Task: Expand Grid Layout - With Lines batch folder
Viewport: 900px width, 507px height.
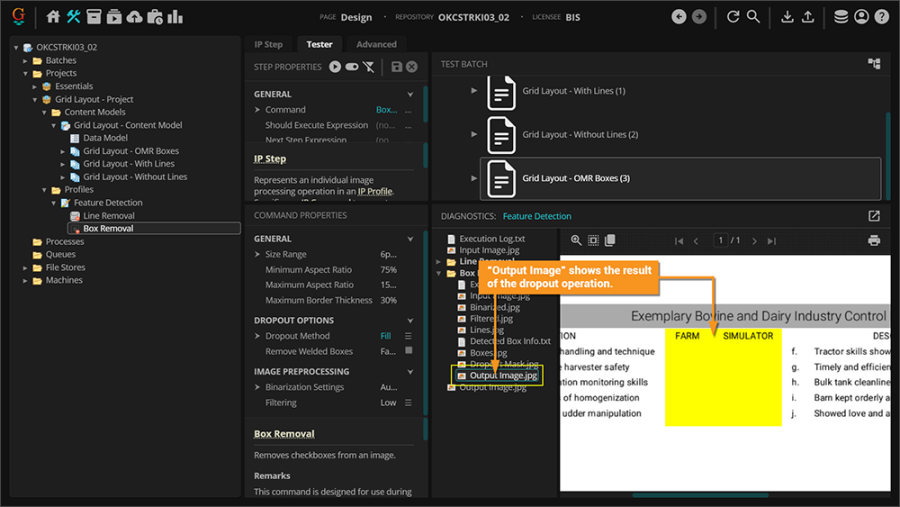Action: [475, 91]
